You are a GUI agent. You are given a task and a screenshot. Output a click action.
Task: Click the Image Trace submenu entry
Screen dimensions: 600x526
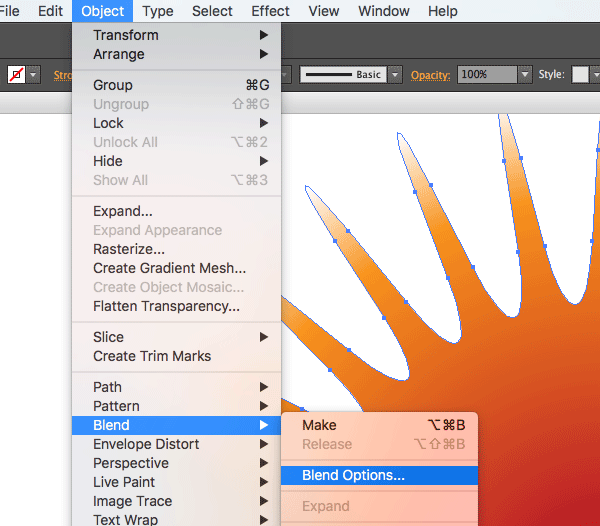132,501
